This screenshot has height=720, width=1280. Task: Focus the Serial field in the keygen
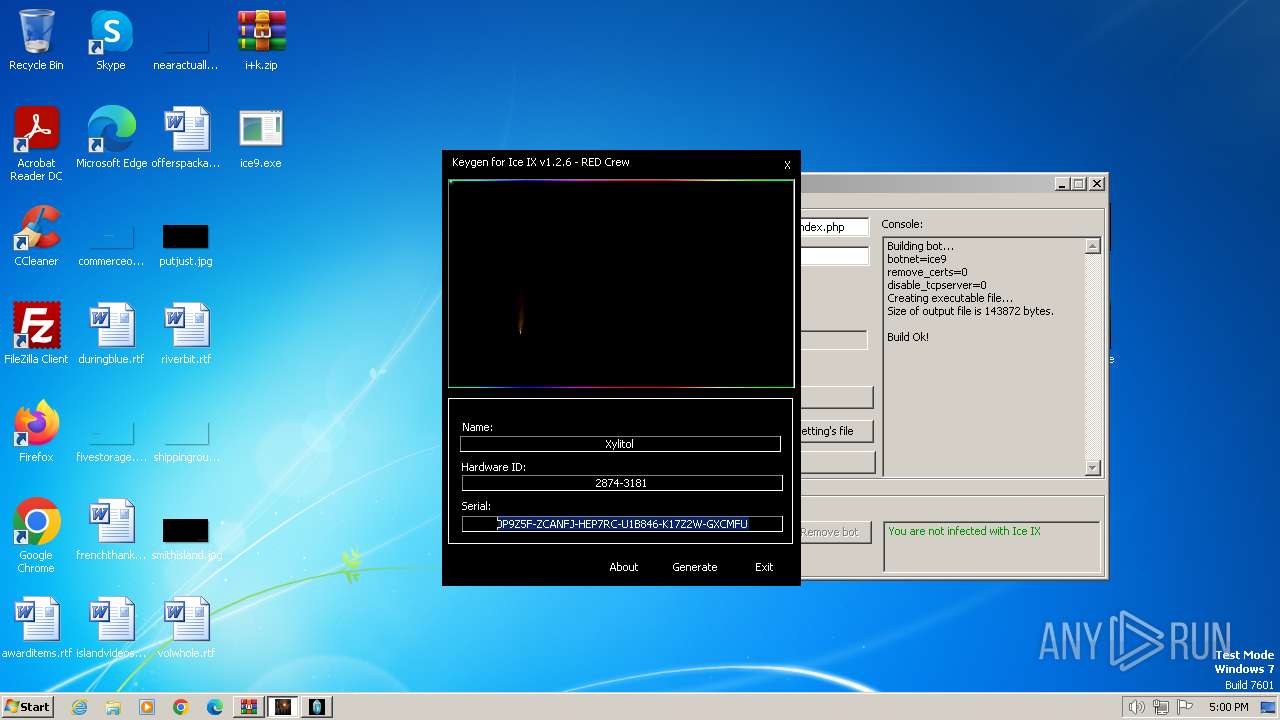621,524
